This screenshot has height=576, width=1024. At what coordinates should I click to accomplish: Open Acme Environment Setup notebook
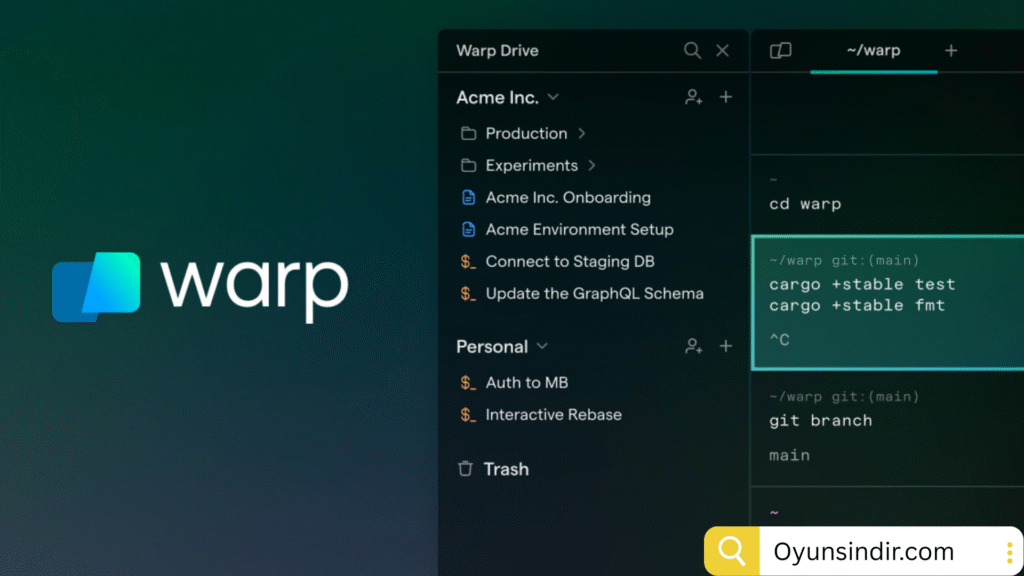click(x=579, y=229)
